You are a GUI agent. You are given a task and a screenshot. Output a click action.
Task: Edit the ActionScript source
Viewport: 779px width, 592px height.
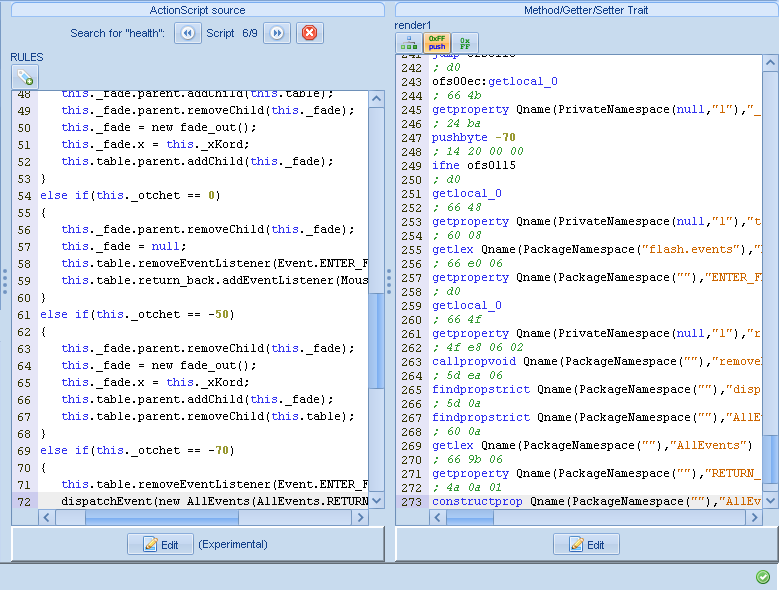(x=160, y=544)
